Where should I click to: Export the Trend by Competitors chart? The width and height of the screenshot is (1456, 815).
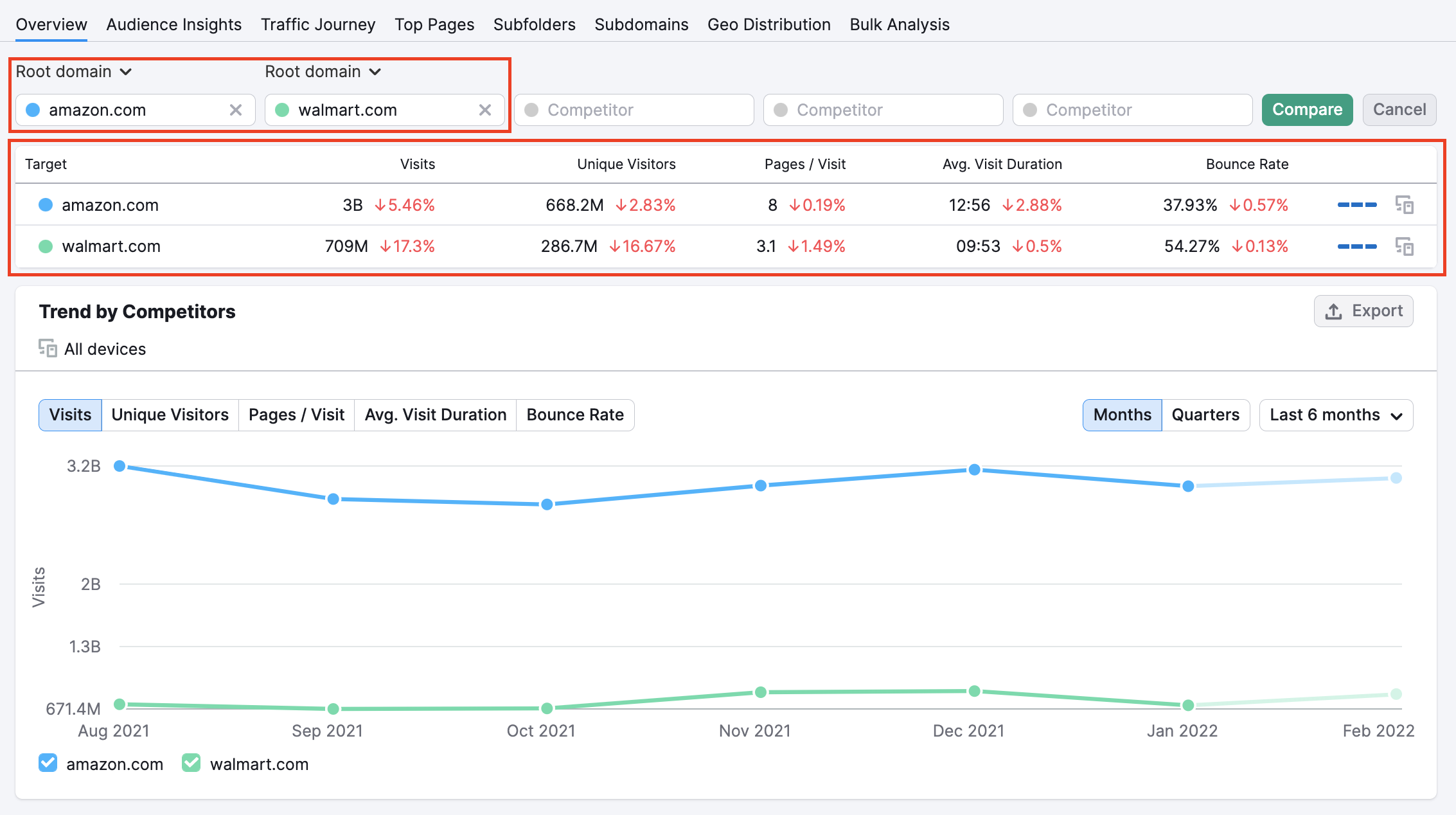tap(1363, 311)
